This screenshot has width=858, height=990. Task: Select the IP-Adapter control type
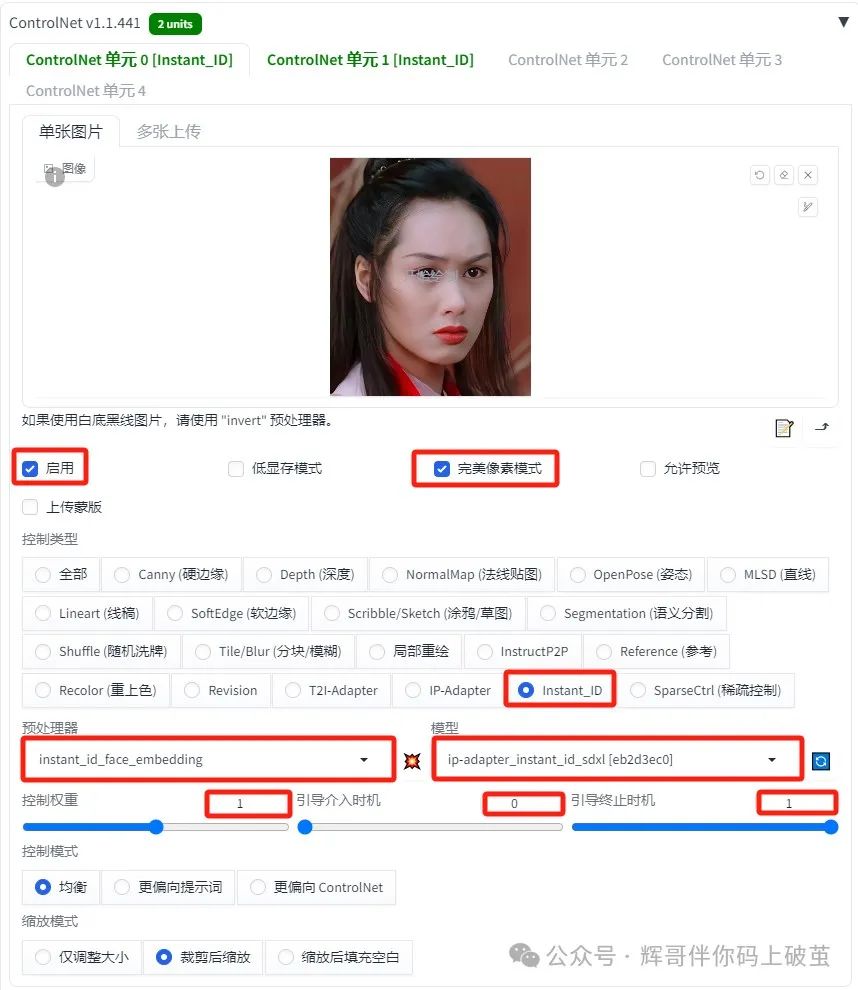tap(448, 690)
